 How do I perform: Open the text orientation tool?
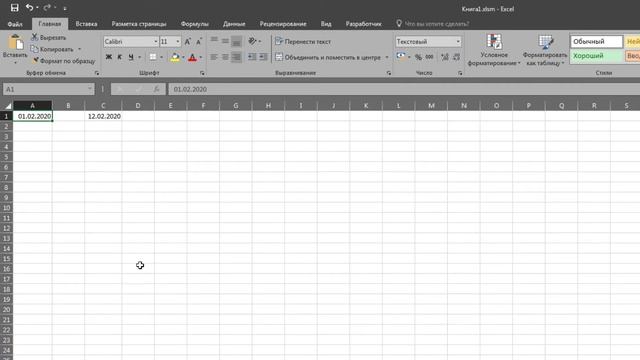(253, 41)
